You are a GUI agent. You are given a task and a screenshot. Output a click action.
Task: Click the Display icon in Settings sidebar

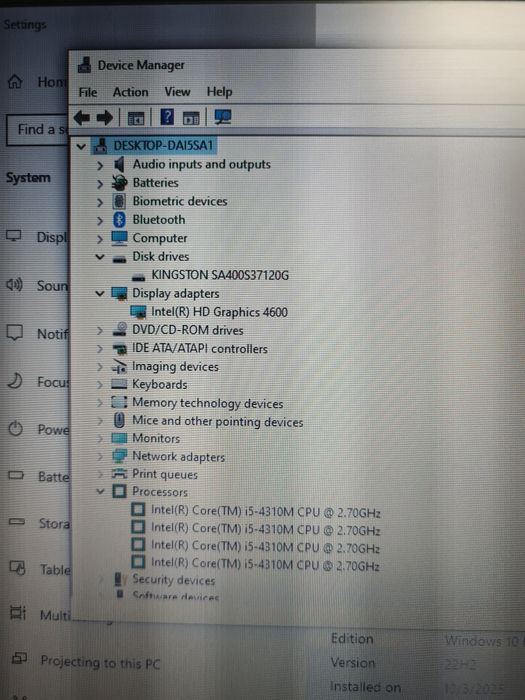[14, 236]
